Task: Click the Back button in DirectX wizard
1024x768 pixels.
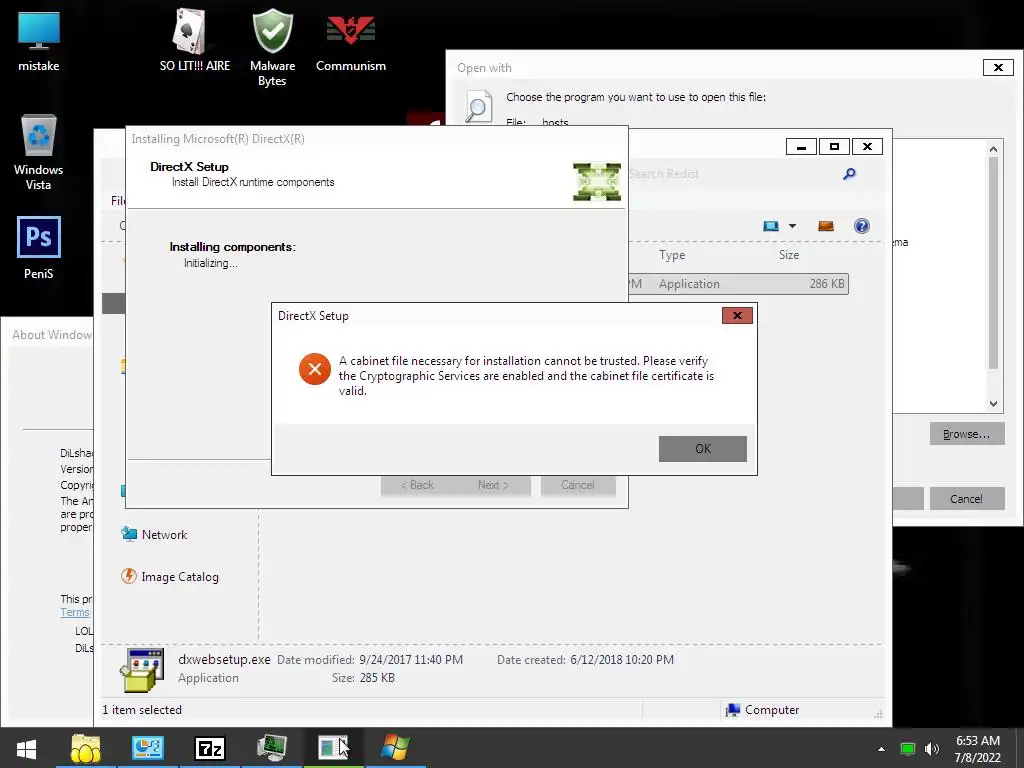Action: click(417, 485)
